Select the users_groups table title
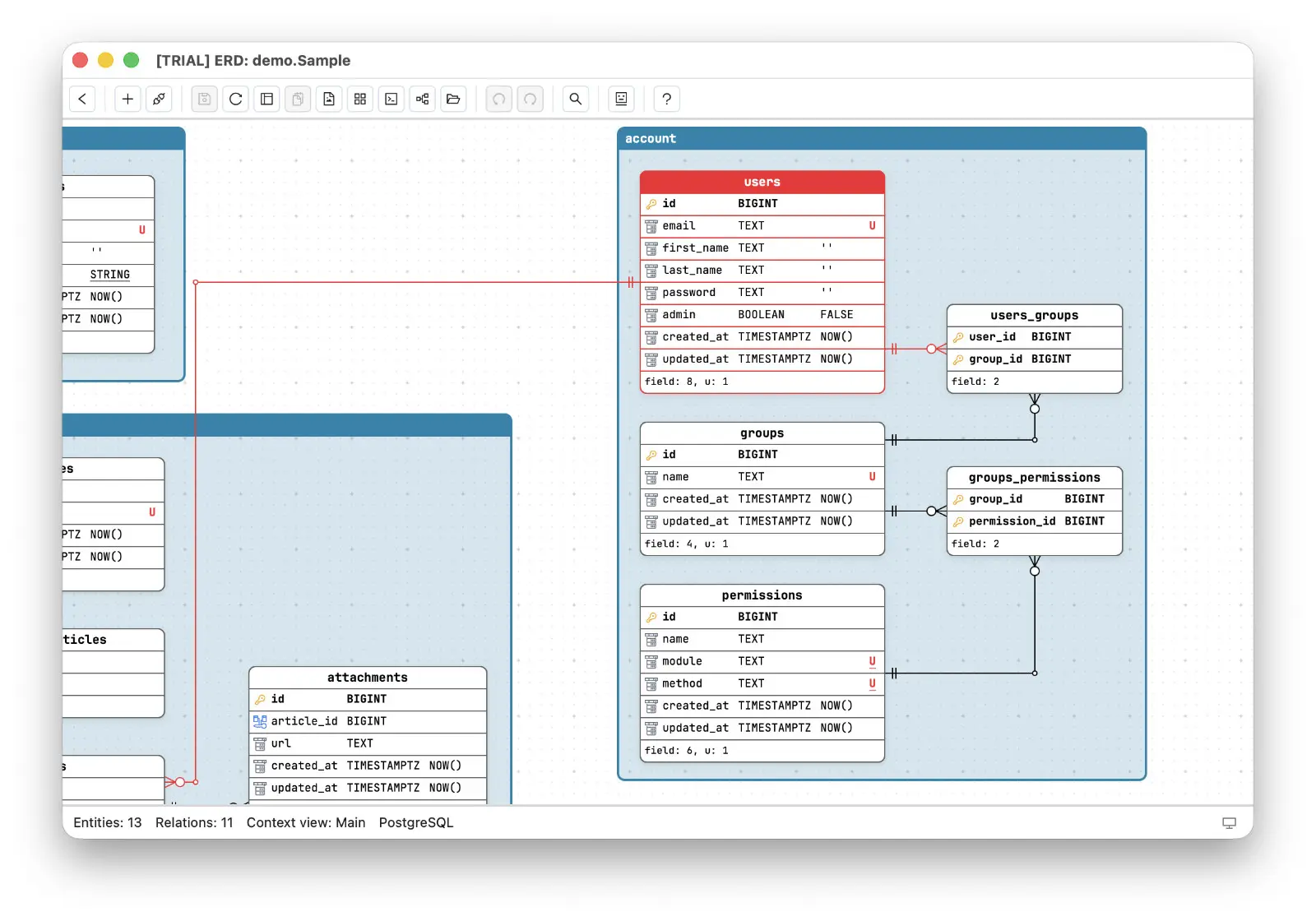The width and height of the screenshot is (1316, 921). click(x=1035, y=315)
